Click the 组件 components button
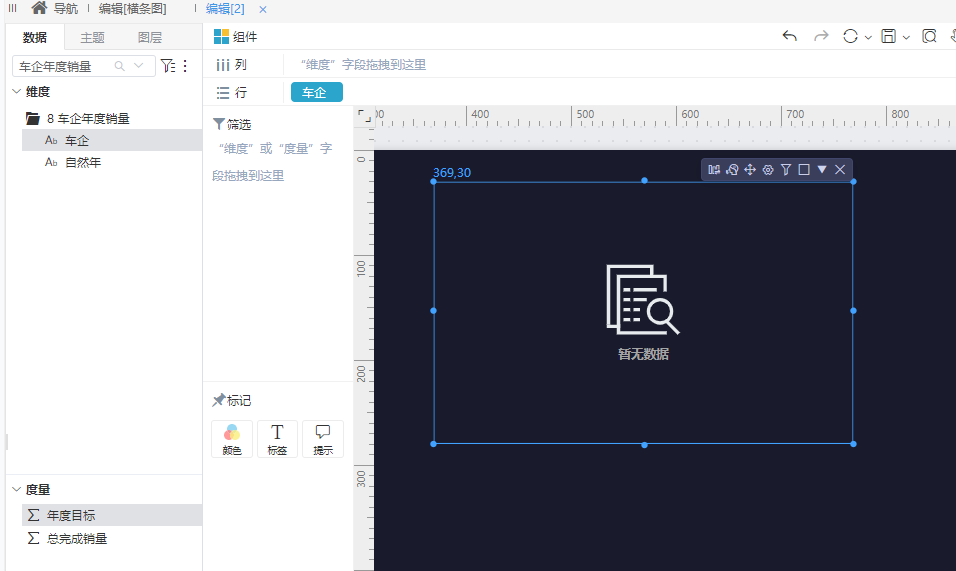The image size is (956, 571). [x=235, y=37]
